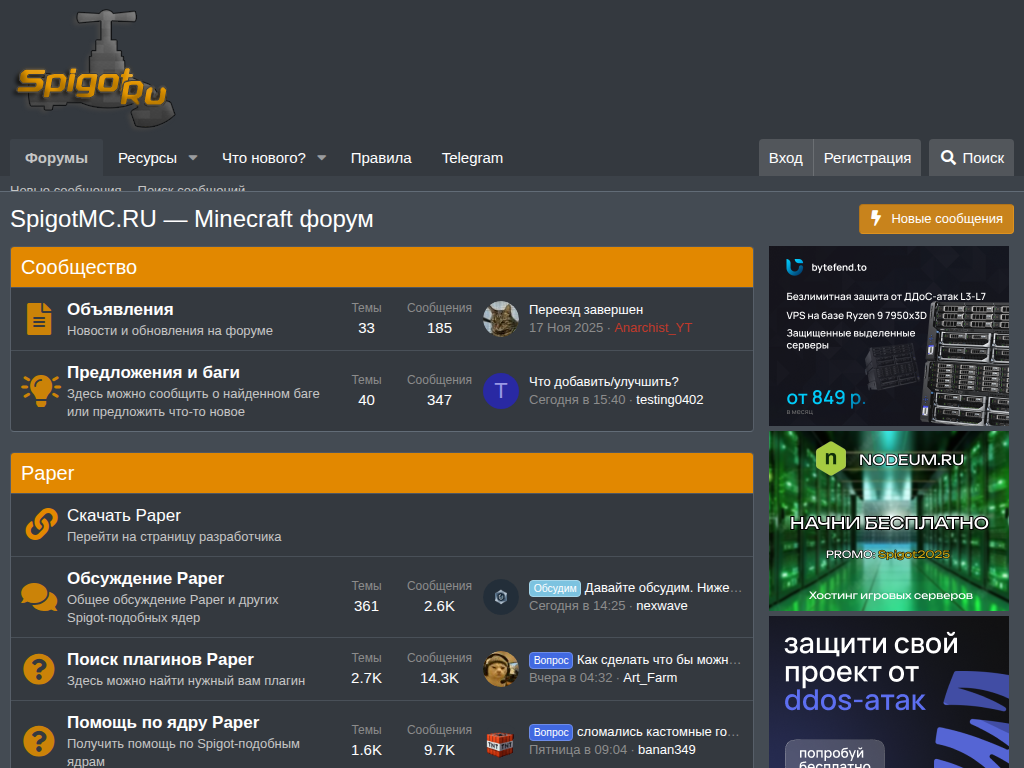This screenshot has width=1024, height=768.
Task: Click the Объявления document icon
Action: point(39,319)
